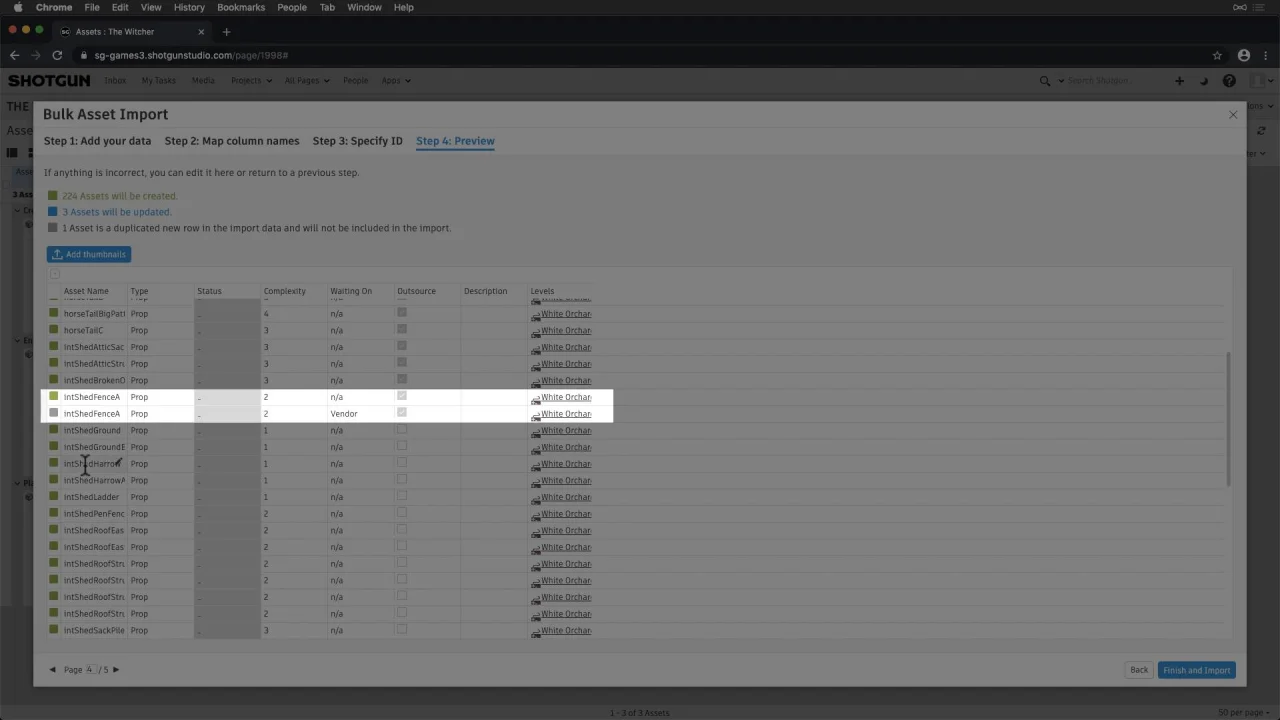Toggle Outsource checkbox for intShedLadder row
Image resolution: width=1280 pixels, height=720 pixels.
tap(402, 496)
